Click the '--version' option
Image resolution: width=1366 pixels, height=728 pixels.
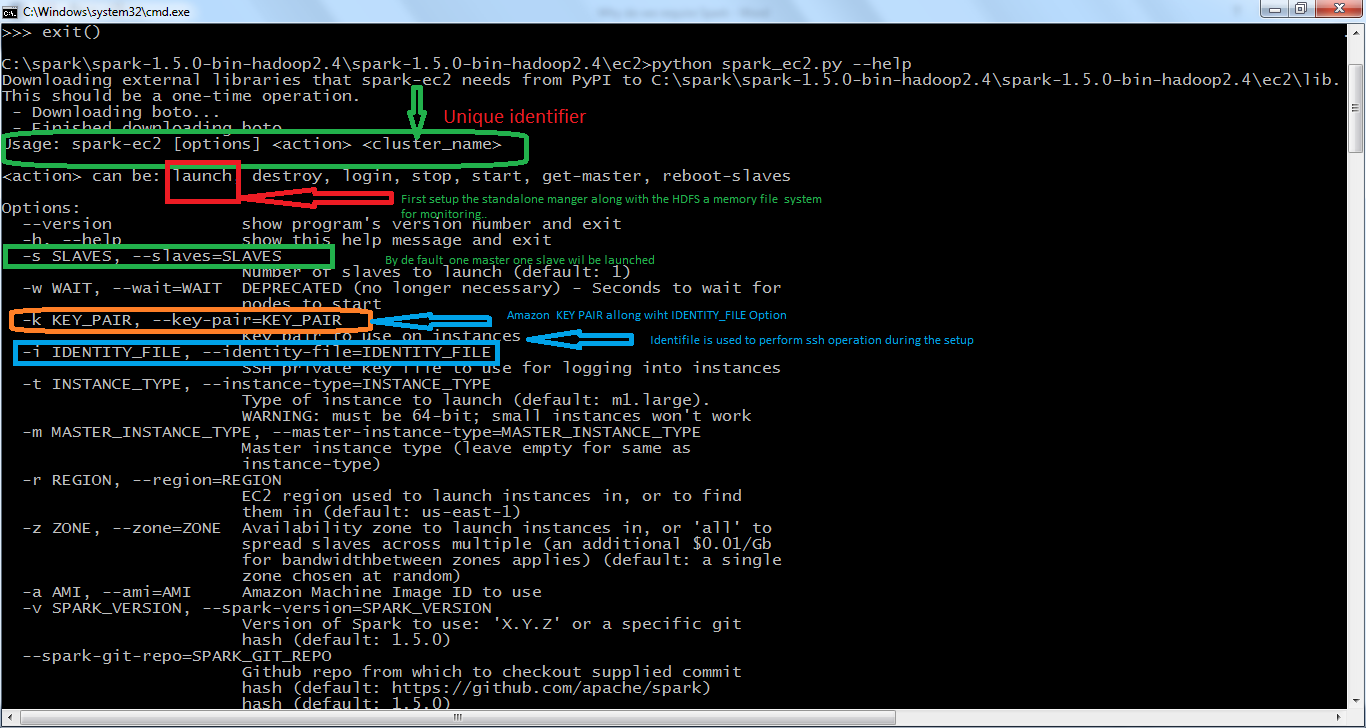pyautogui.click(x=66, y=224)
